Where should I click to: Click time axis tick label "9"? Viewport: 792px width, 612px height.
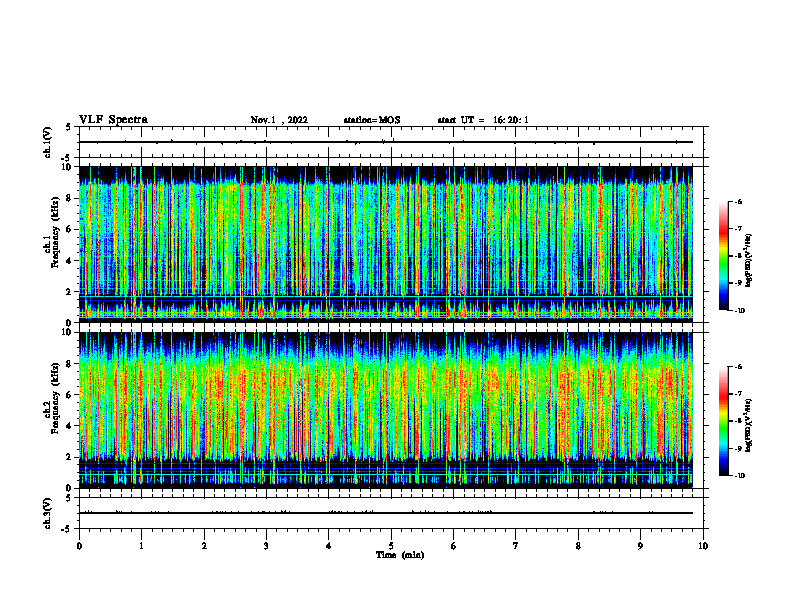[640, 546]
